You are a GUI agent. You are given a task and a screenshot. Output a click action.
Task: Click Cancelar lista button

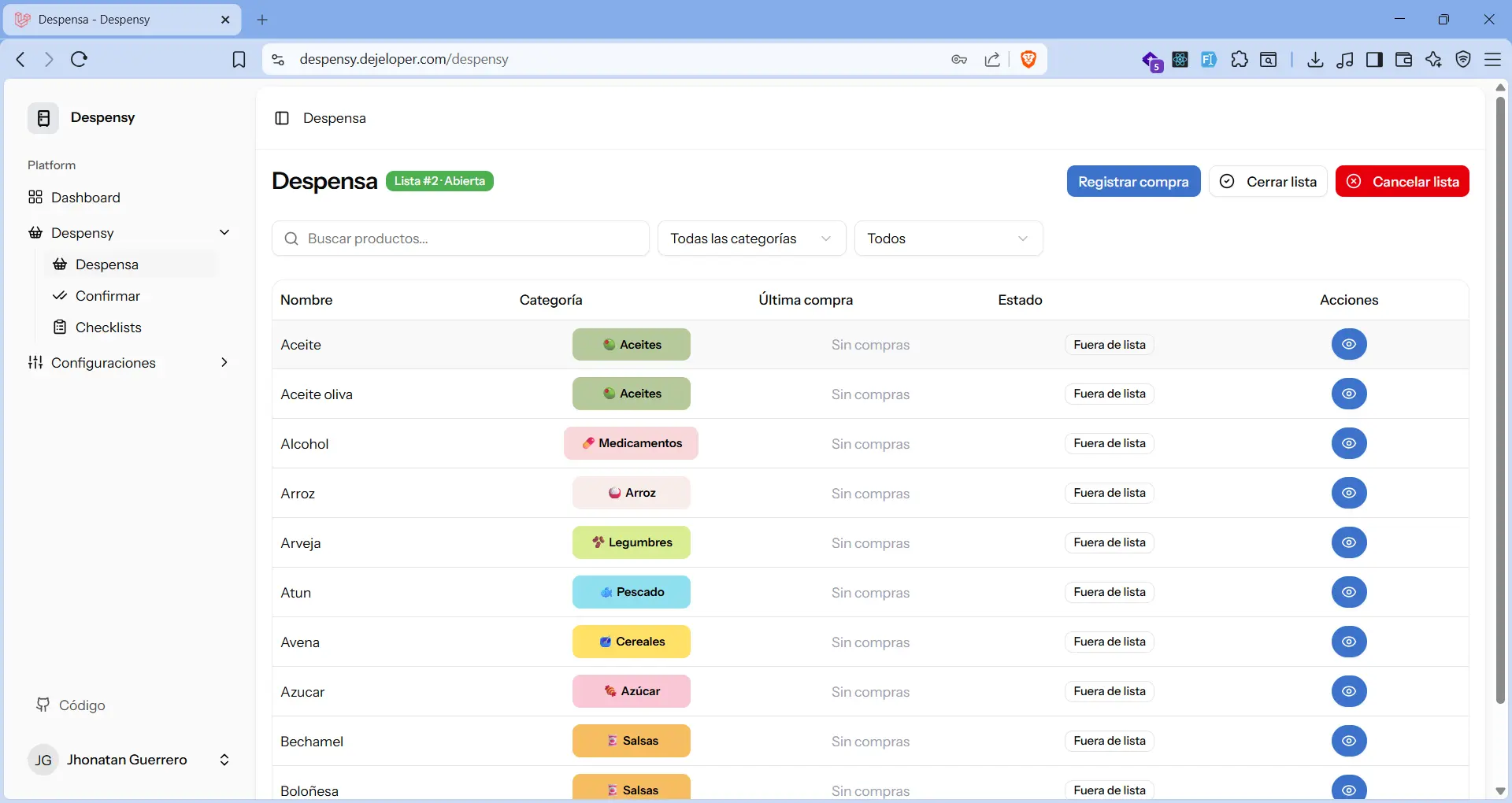1402,182
